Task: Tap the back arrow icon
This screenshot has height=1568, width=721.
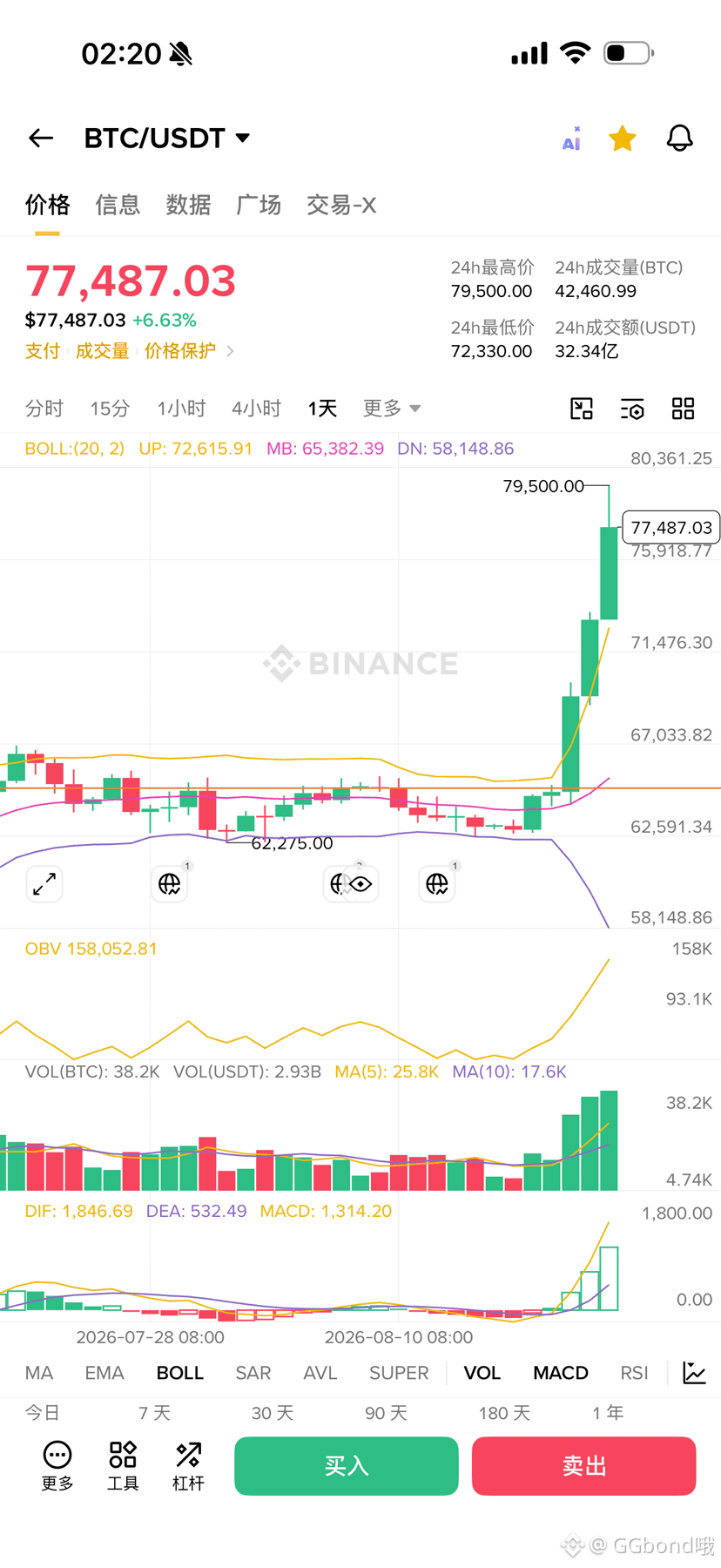Action: pos(41,139)
